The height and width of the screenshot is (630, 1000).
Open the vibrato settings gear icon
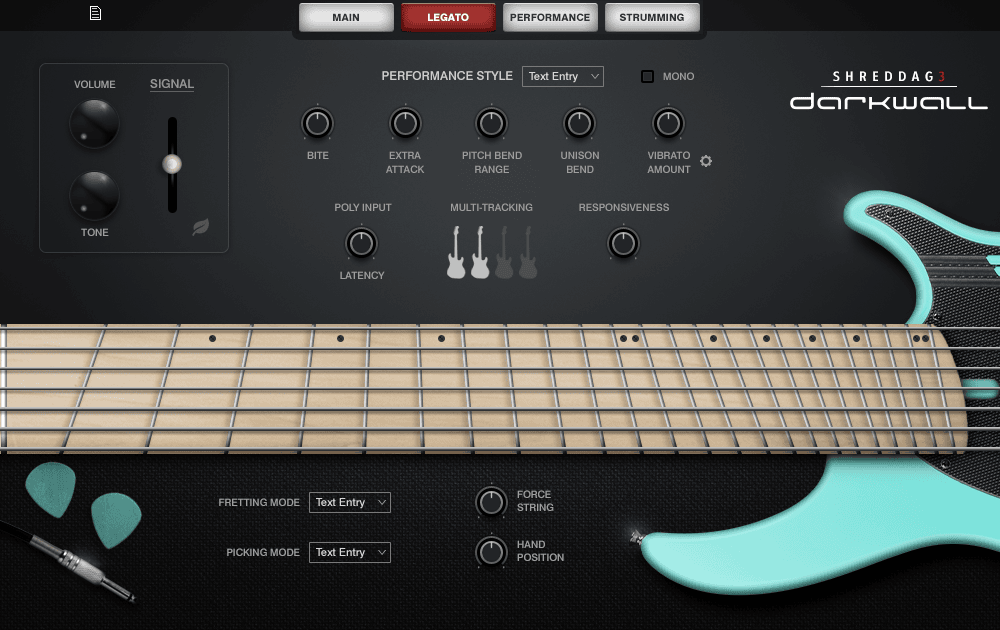[706, 160]
